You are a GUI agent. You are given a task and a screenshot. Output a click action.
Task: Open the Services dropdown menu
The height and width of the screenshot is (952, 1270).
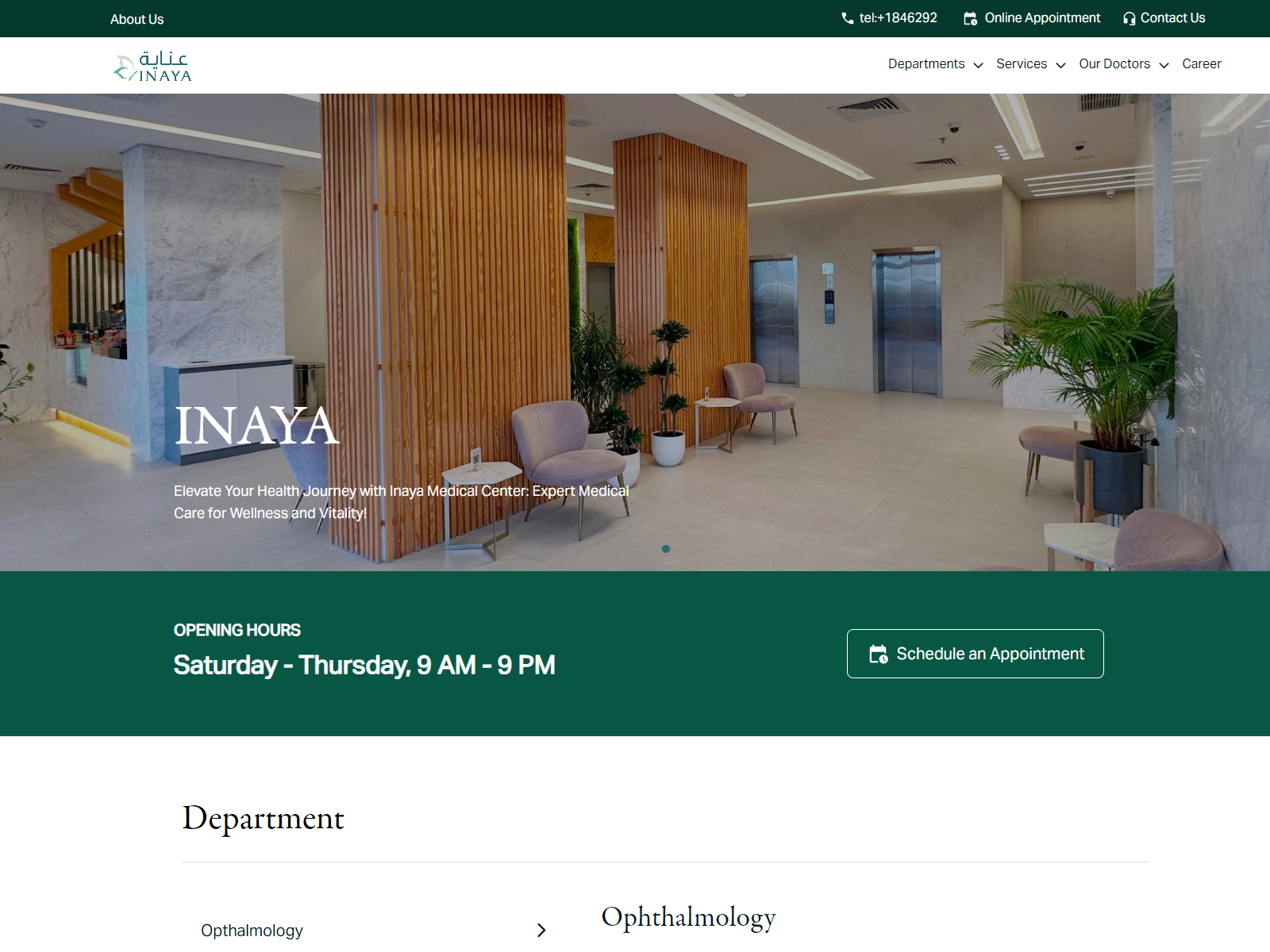(x=1029, y=63)
